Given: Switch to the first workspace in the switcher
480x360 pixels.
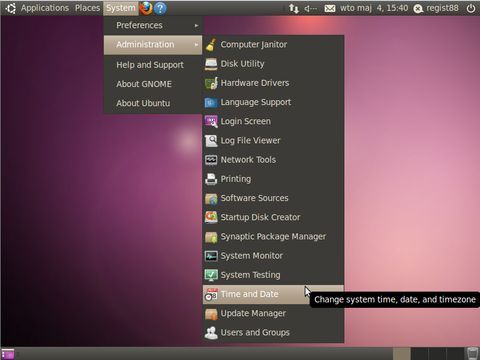Looking at the screenshot, I should point(401,354).
